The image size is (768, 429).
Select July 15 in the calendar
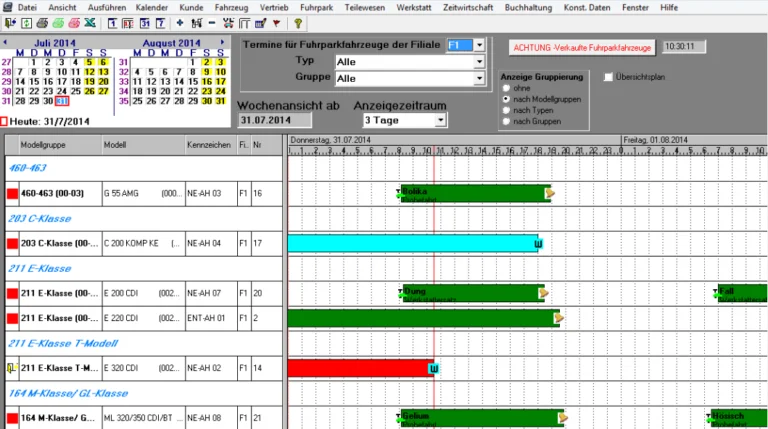(34, 81)
